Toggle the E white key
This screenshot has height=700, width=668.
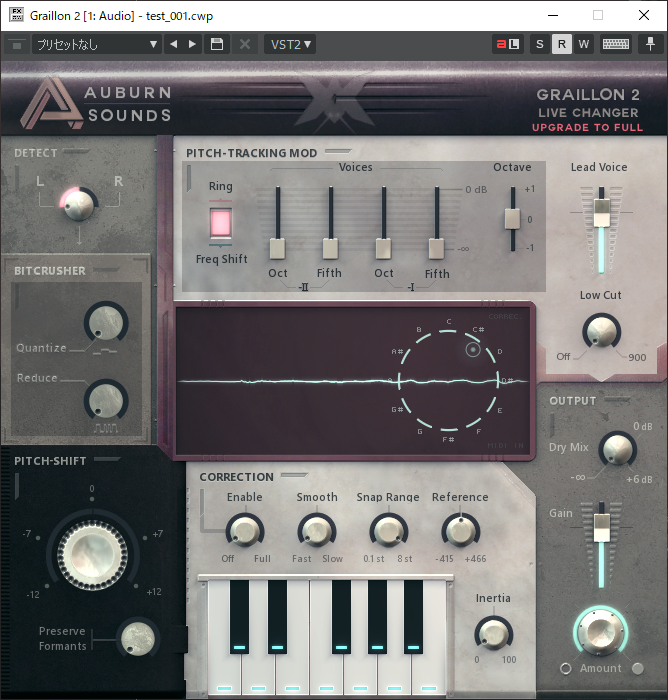pos(292,676)
